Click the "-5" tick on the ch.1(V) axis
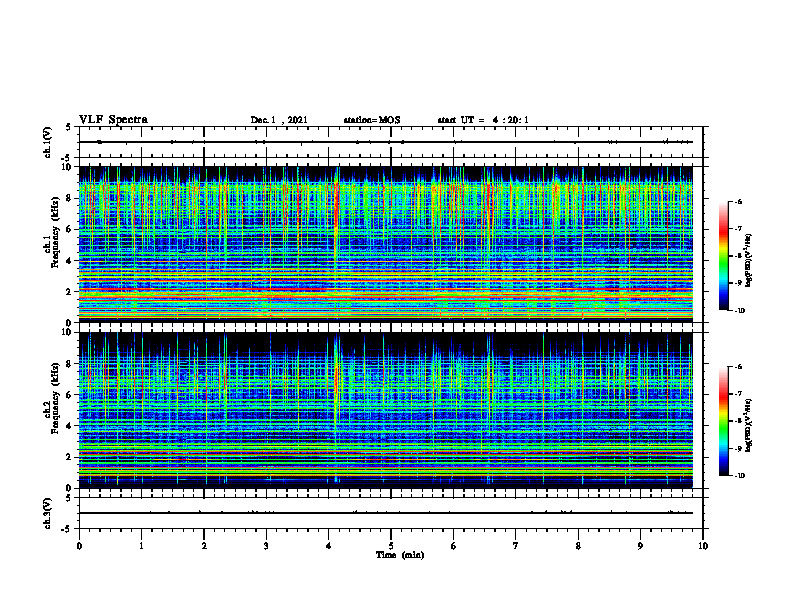The width and height of the screenshot is (792, 612). coord(67,157)
